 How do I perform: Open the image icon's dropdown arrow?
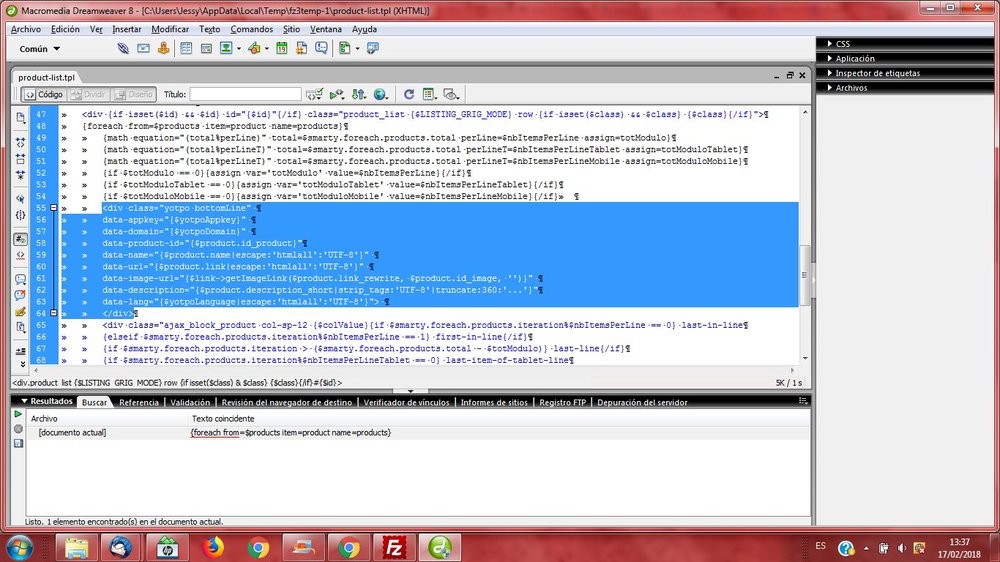(239, 48)
